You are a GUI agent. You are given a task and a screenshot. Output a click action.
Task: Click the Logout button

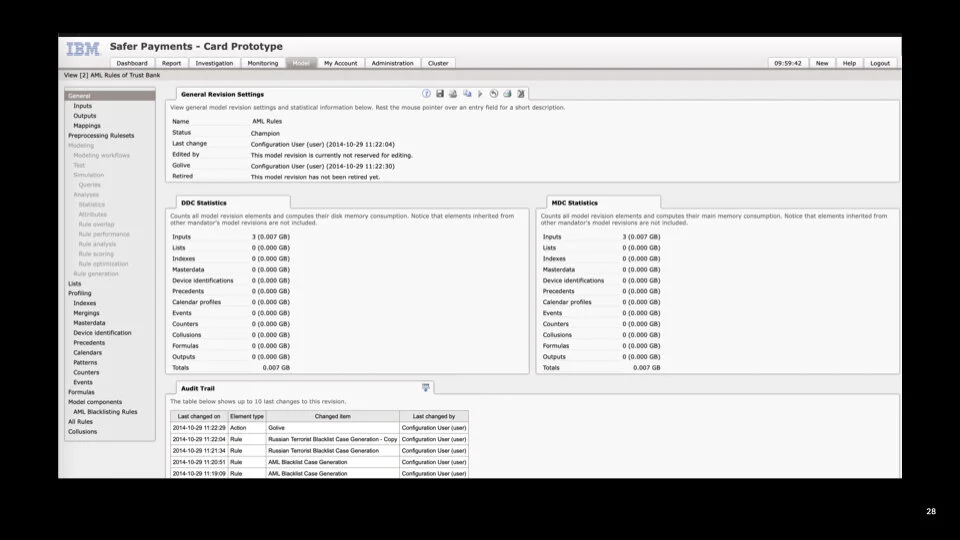[880, 63]
